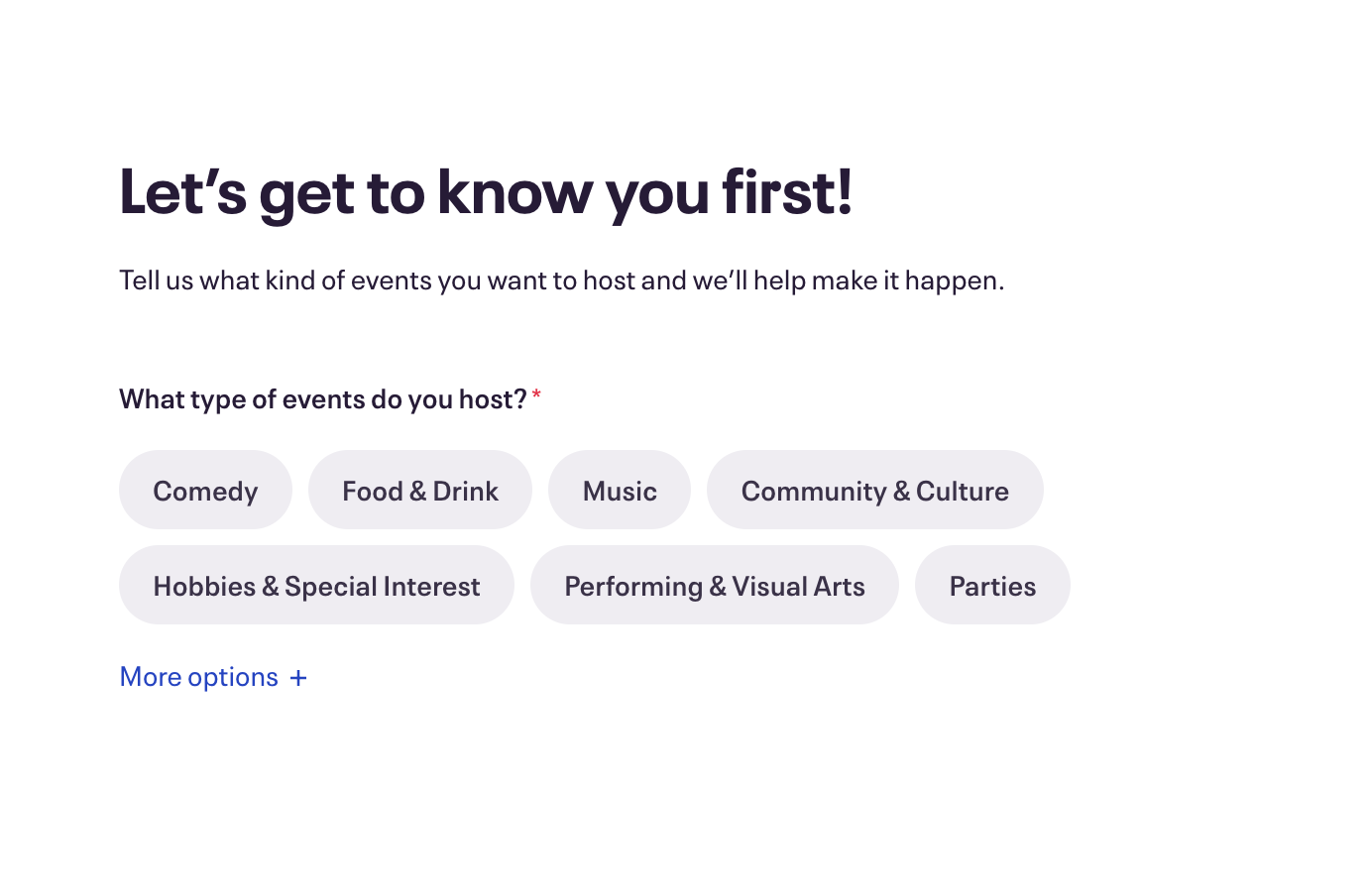Click the plus icon beside More options
The width and height of the screenshot is (1370, 896).
tap(298, 678)
